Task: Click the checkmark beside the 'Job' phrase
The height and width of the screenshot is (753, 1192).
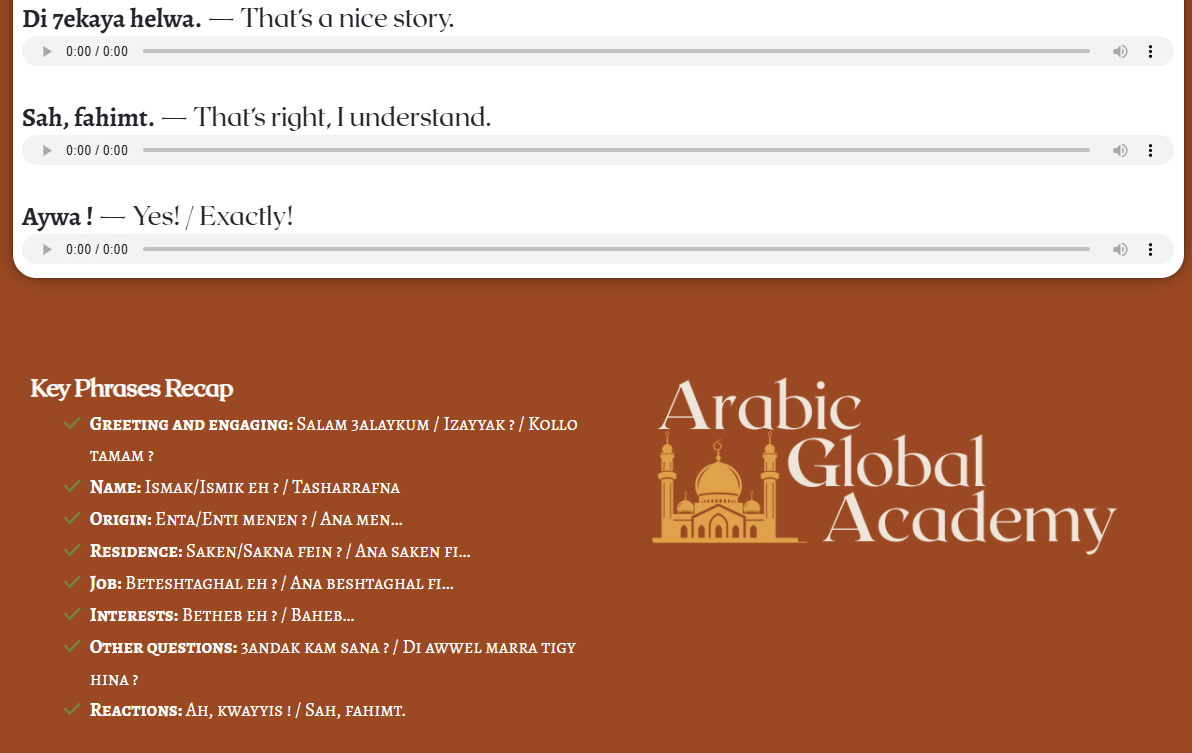Action: point(72,582)
